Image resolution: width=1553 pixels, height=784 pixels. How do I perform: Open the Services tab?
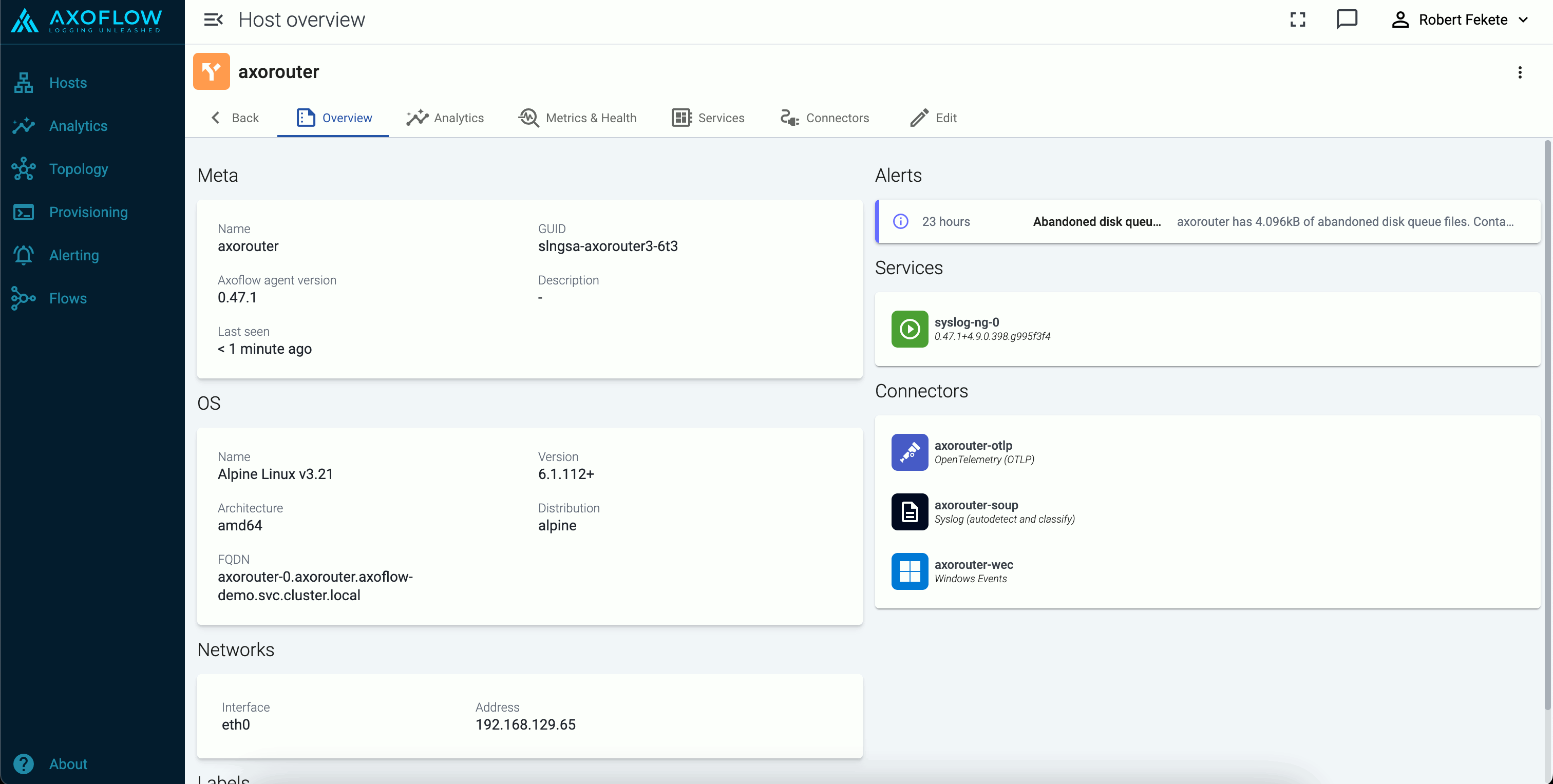708,118
